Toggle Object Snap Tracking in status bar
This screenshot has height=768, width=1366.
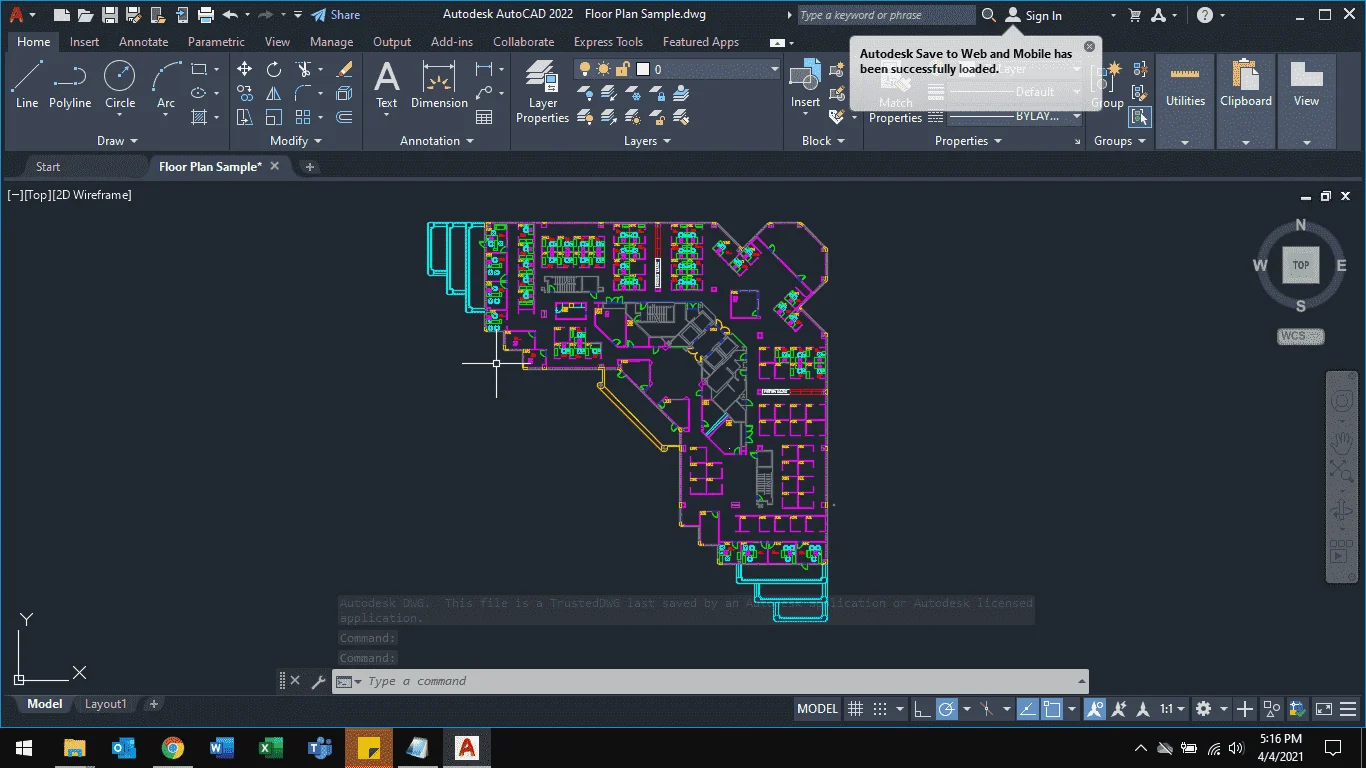[x=1028, y=709]
